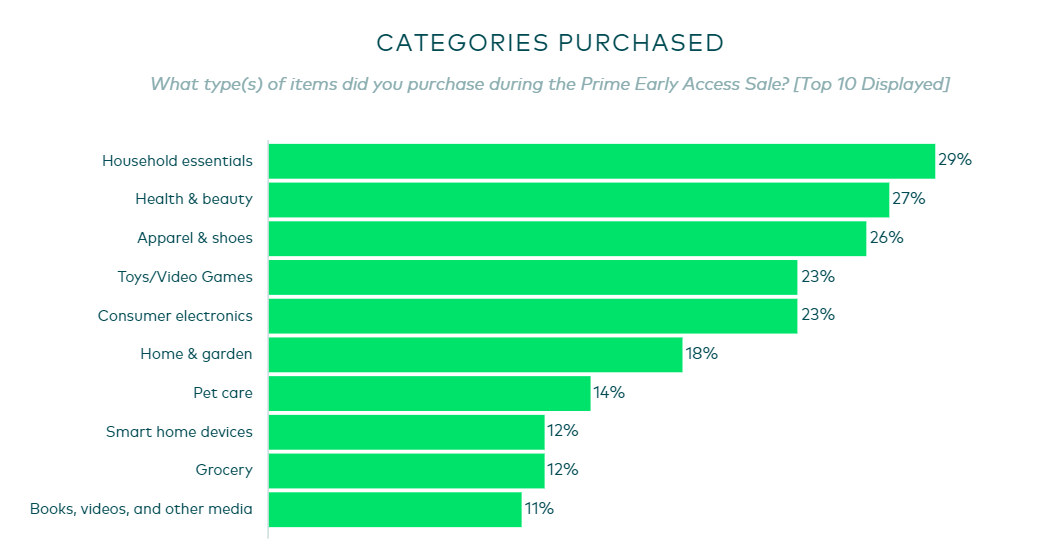The width and height of the screenshot is (1047, 560).
Task: Click the survey question subtitle text
Action: pos(549,84)
